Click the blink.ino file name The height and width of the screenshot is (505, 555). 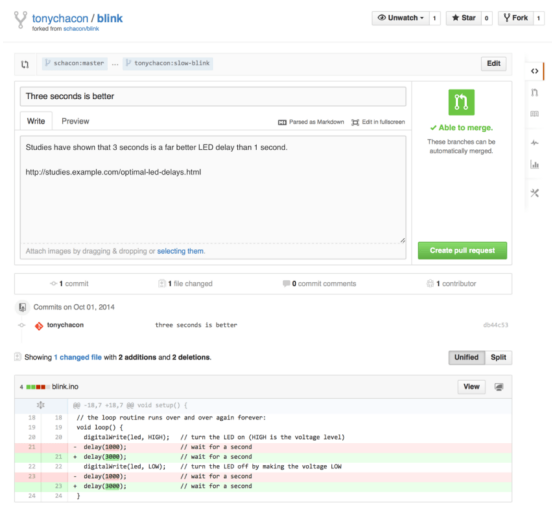pyautogui.click(x=65, y=387)
